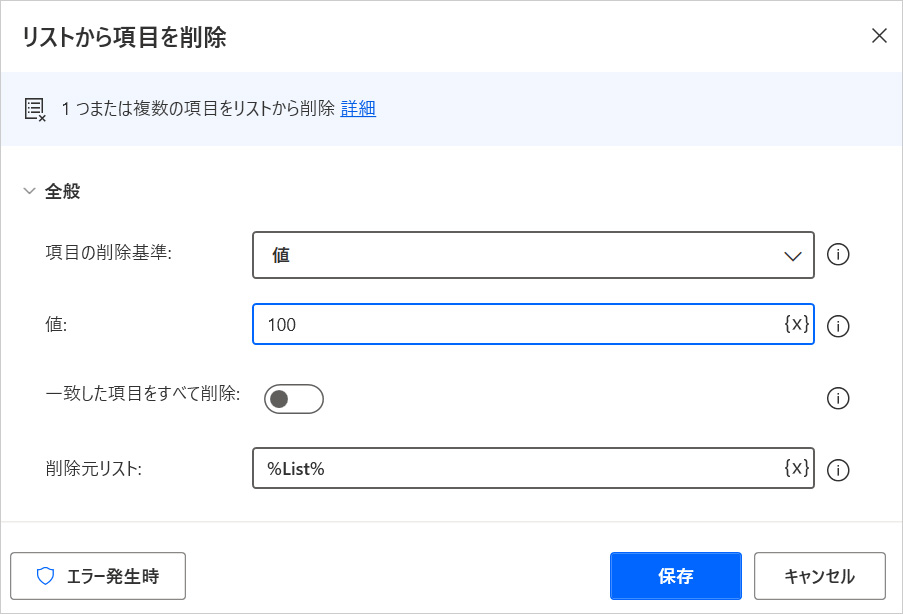
Task: Enable 一致した項目をすべて削除 toggle
Action: 293,399
